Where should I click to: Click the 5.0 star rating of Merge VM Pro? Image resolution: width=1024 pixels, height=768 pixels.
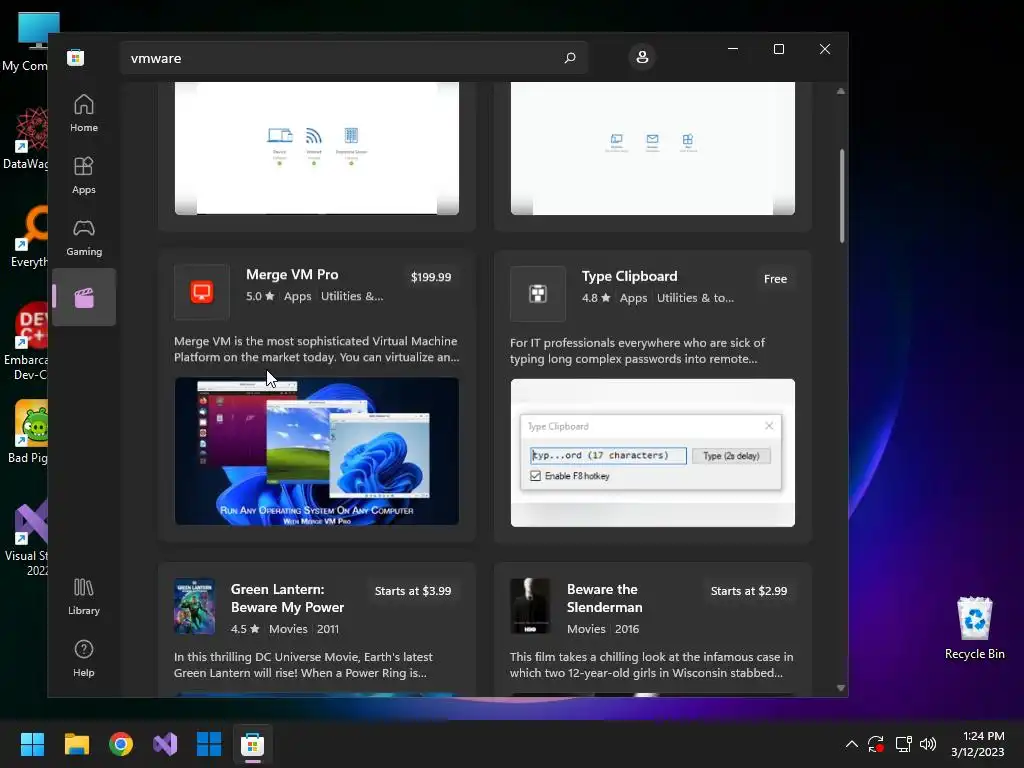(x=260, y=296)
